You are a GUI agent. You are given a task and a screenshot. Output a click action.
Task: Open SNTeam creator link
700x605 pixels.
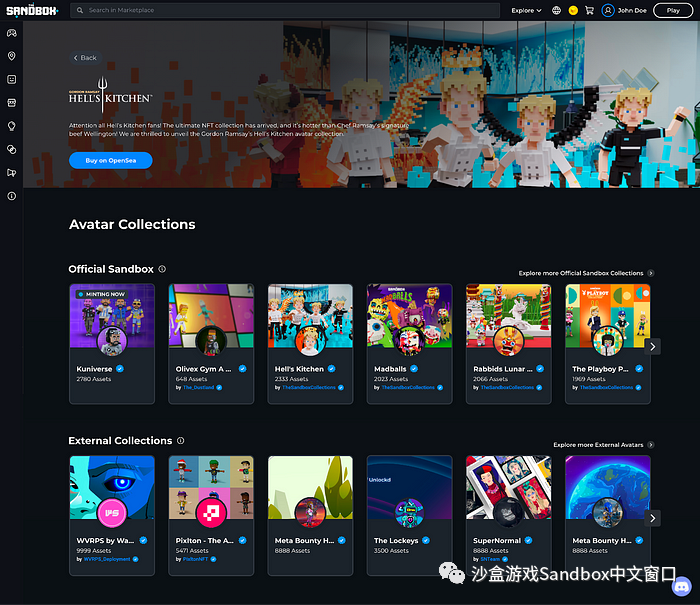(490, 559)
